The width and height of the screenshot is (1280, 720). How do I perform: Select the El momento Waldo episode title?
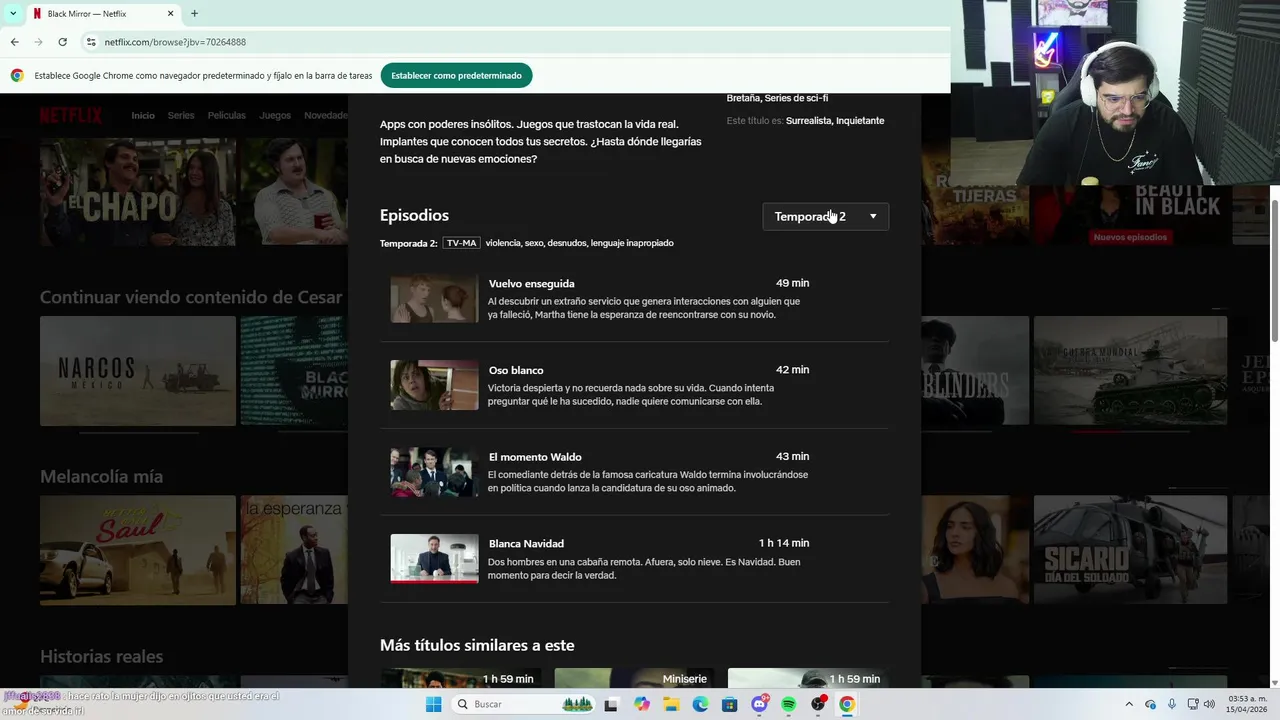pos(535,457)
